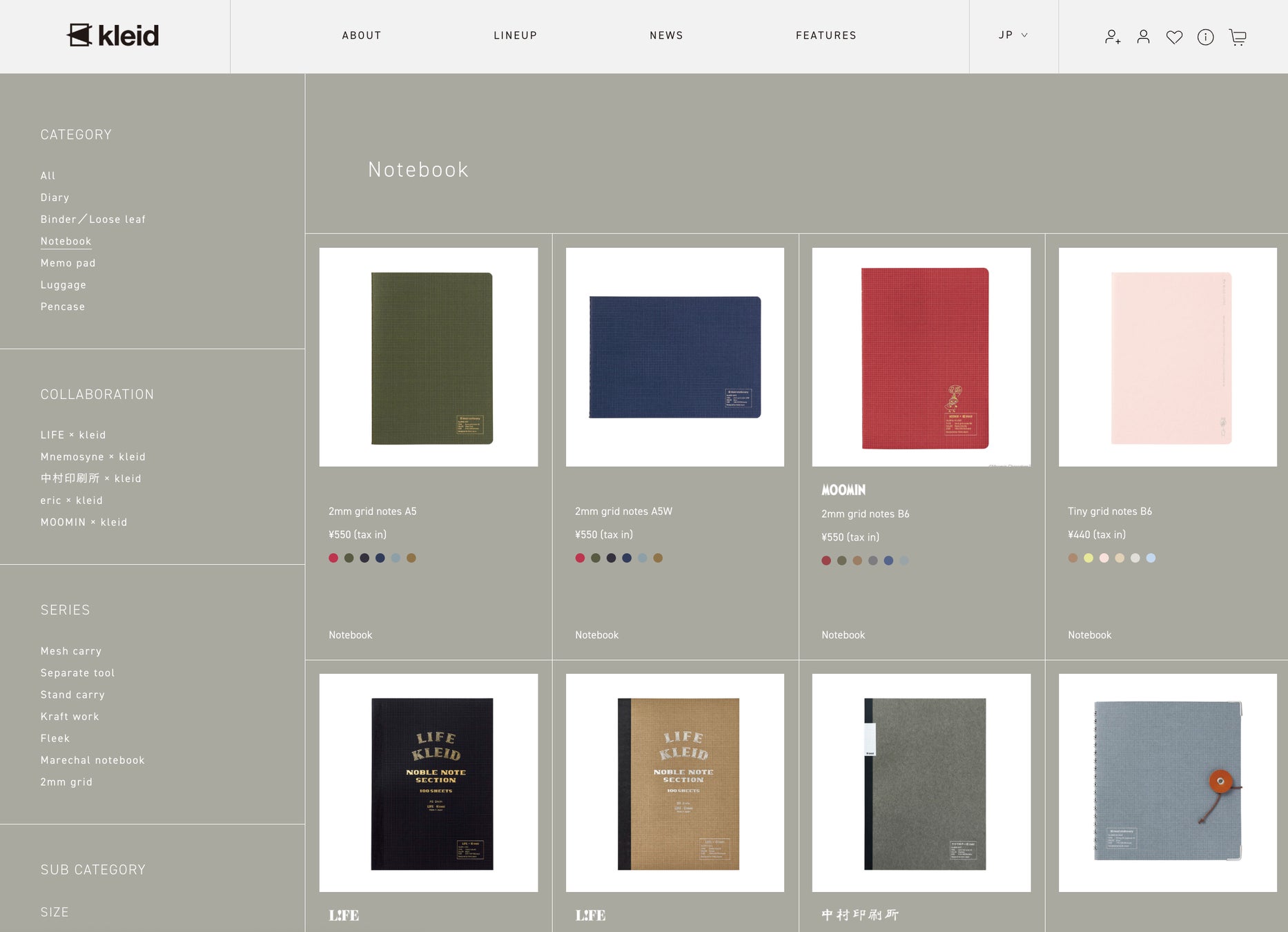Open the Mnemosyne × kleid collaboration

[93, 457]
